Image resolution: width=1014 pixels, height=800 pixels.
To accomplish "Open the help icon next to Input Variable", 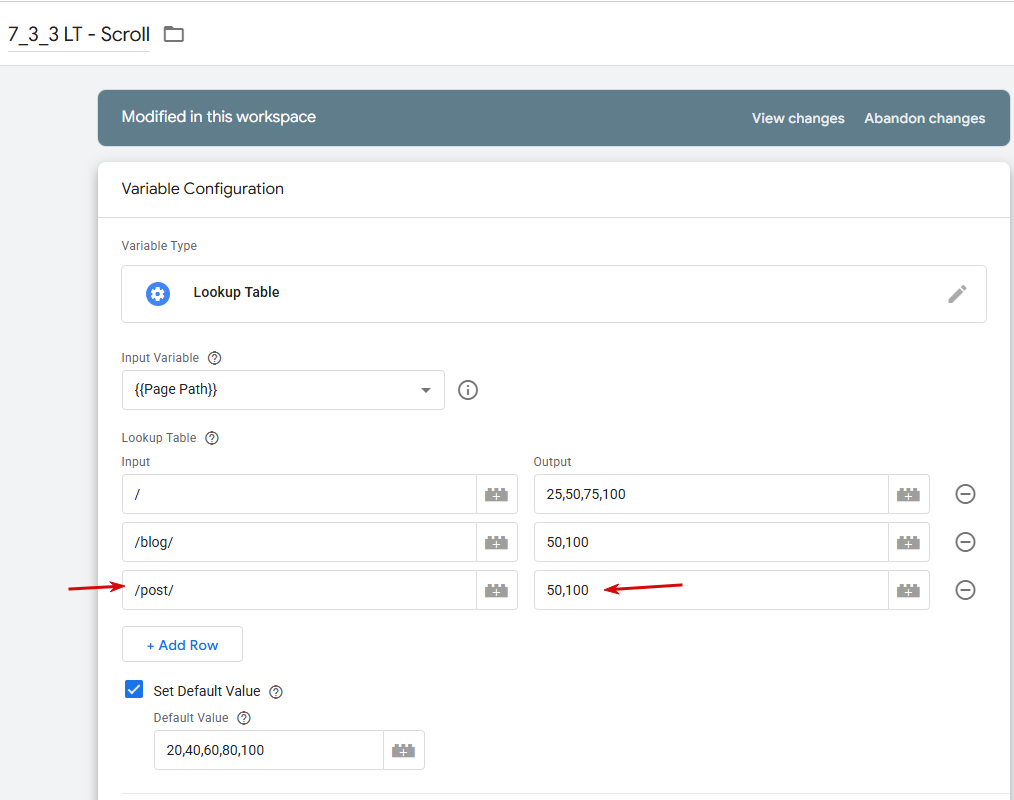I will 214,358.
